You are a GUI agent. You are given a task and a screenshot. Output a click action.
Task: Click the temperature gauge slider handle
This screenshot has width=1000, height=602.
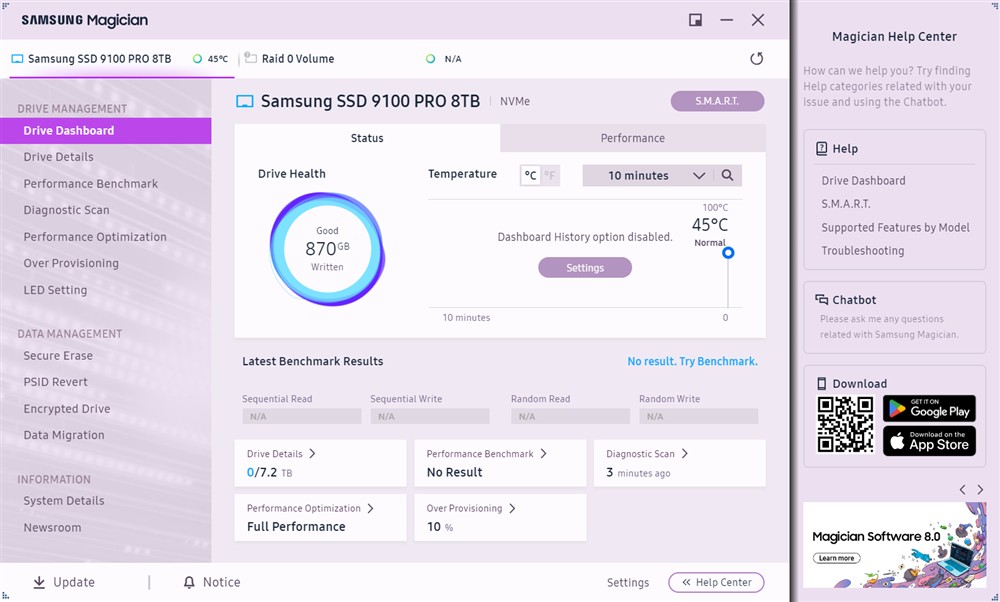point(728,253)
